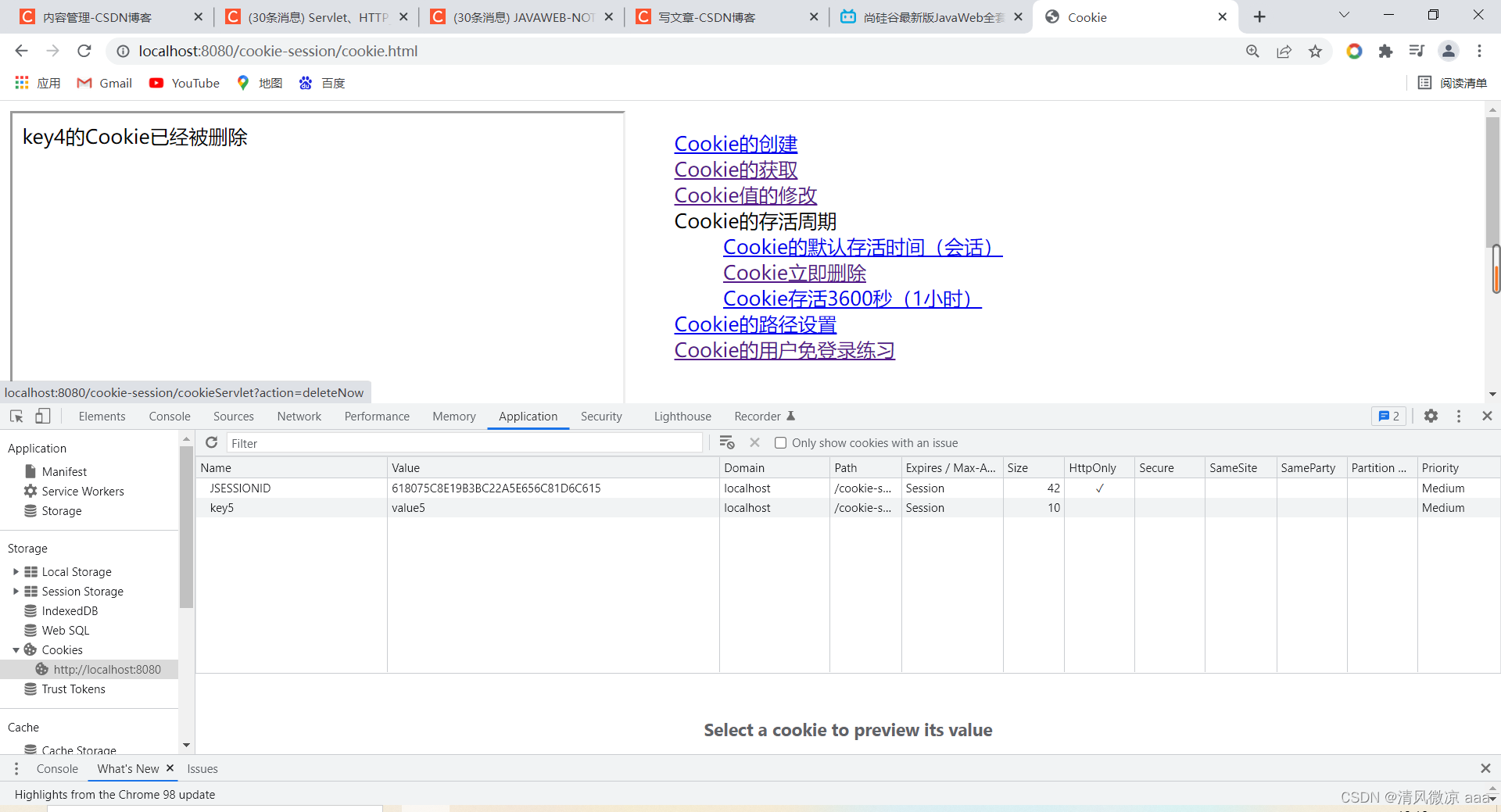Click the 'Cookie立即删除' link
The height and width of the screenshot is (812, 1501).
point(794,273)
